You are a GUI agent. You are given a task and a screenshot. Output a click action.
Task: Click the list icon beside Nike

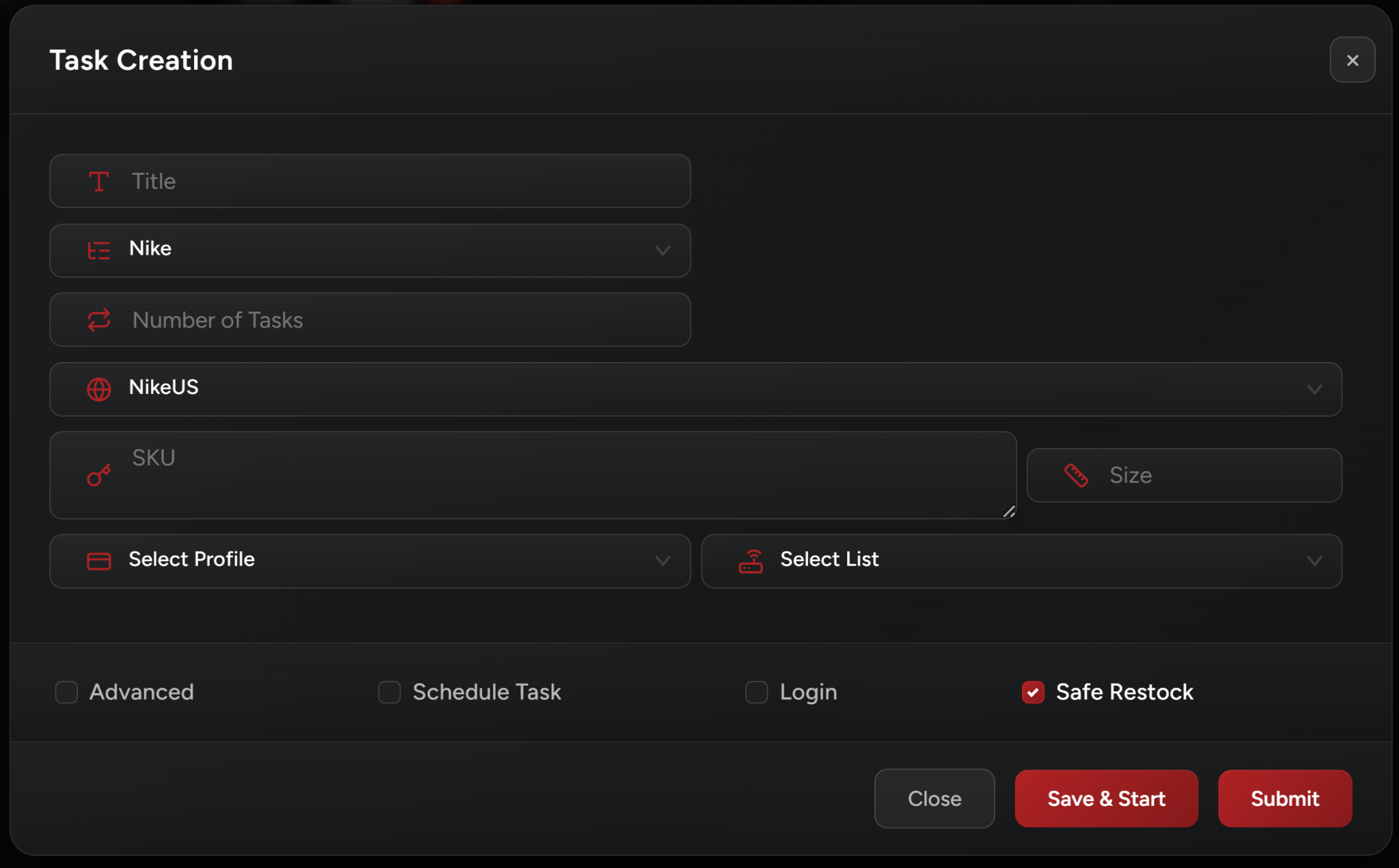pos(99,251)
